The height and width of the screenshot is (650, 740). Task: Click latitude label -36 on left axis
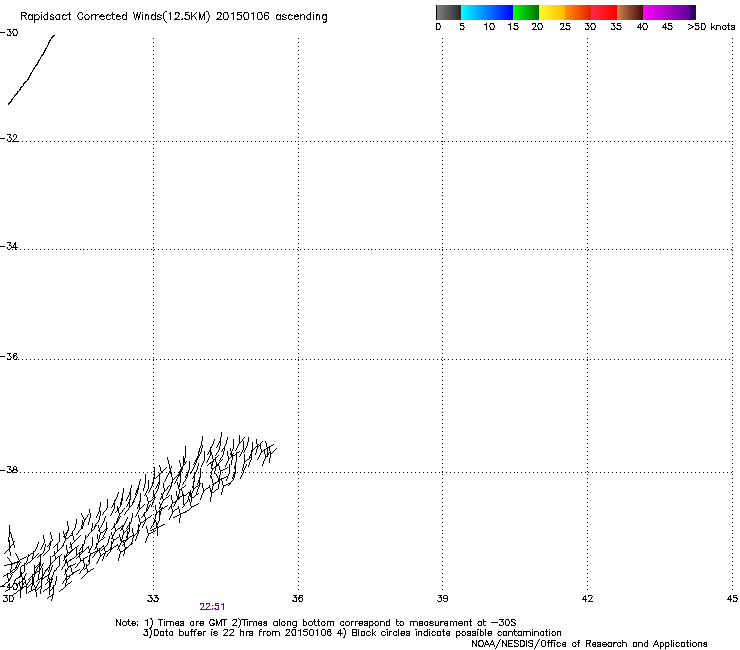9,356
